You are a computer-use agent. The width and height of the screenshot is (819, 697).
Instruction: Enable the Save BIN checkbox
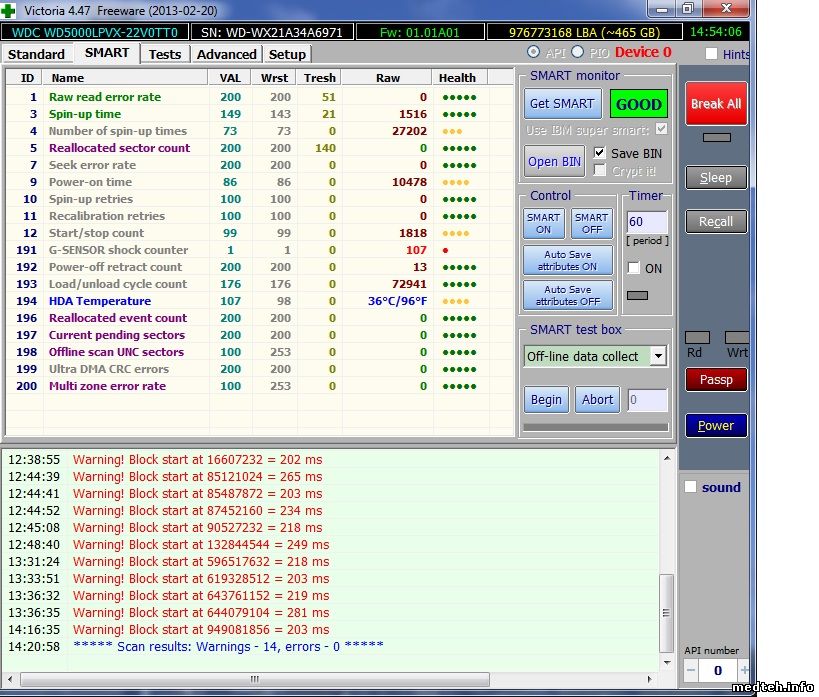coord(600,153)
